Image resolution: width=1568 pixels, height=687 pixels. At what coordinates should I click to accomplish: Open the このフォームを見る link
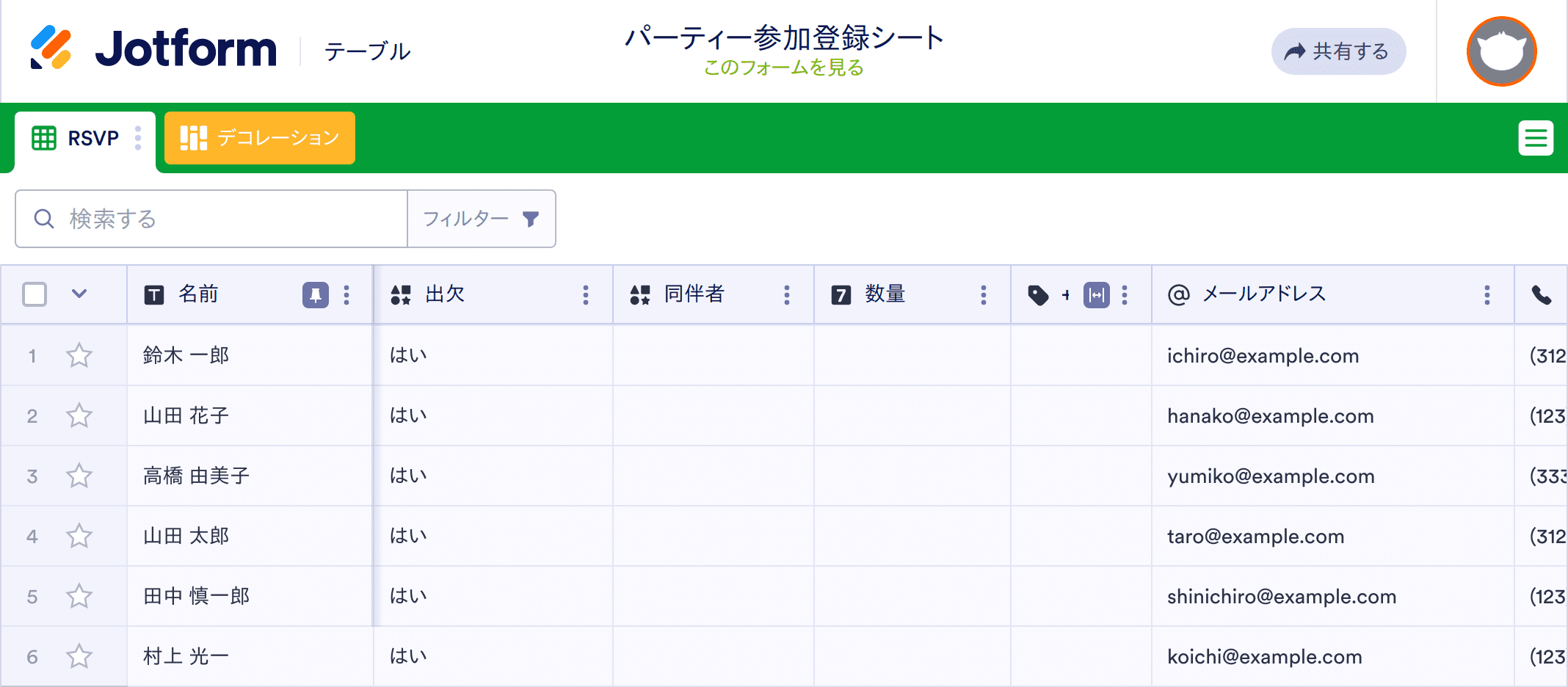click(x=783, y=68)
